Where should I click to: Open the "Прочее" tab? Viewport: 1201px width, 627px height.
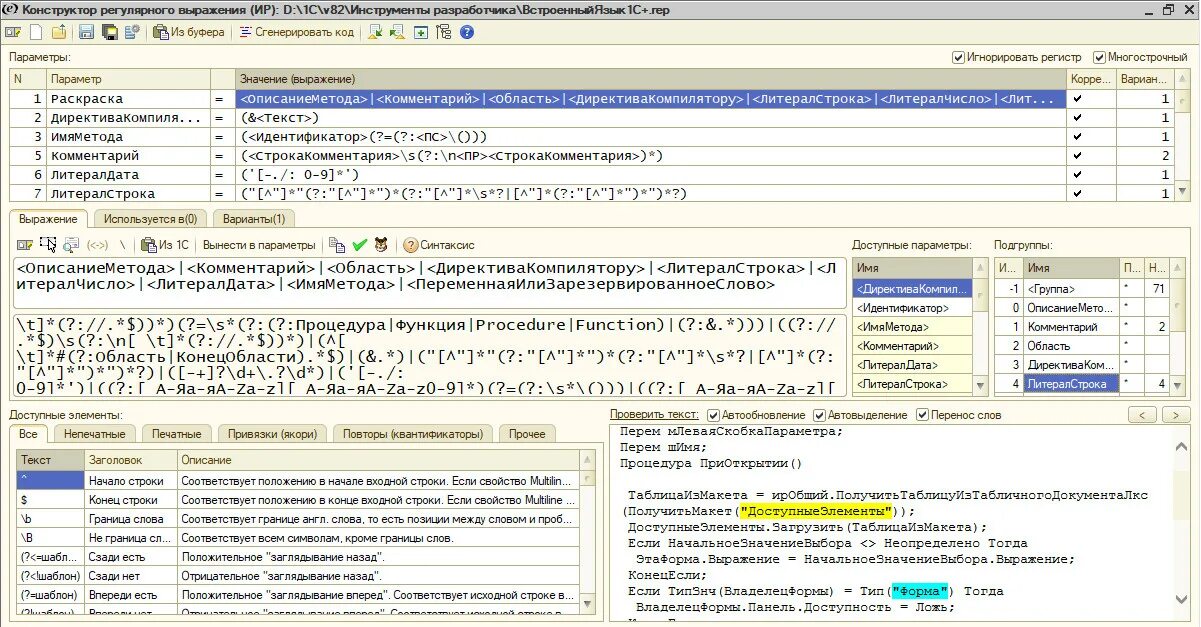526,434
